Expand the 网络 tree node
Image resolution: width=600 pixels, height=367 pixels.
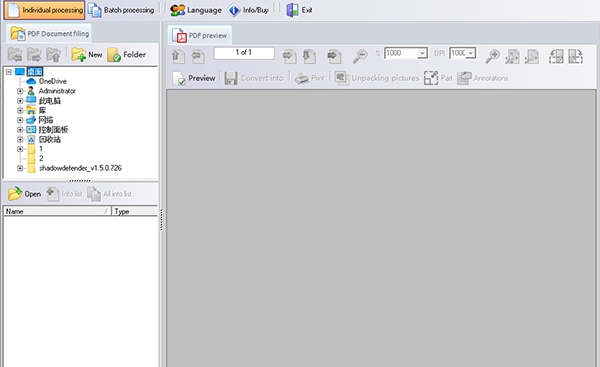coord(20,120)
